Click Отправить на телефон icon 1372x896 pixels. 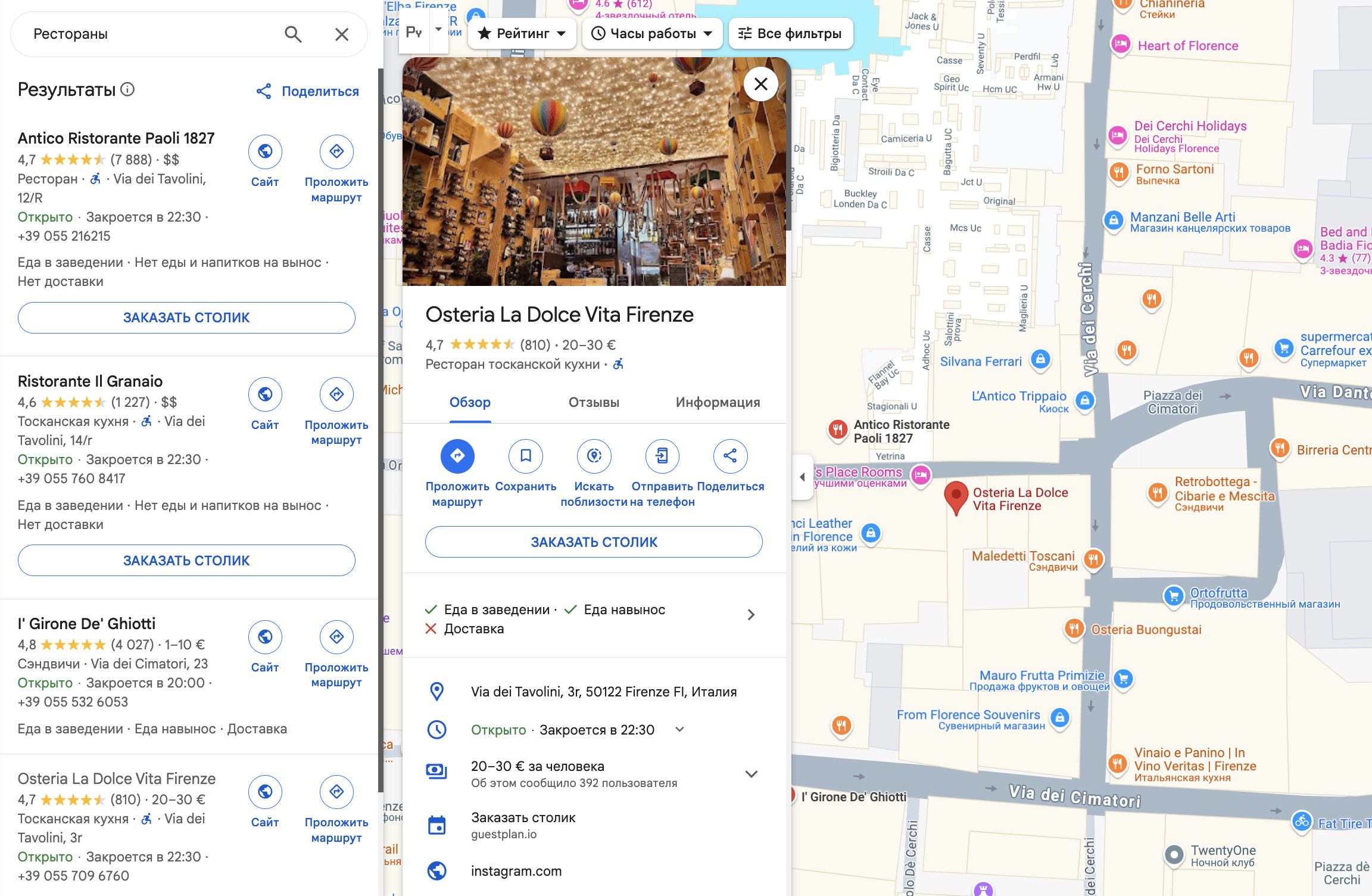click(662, 456)
